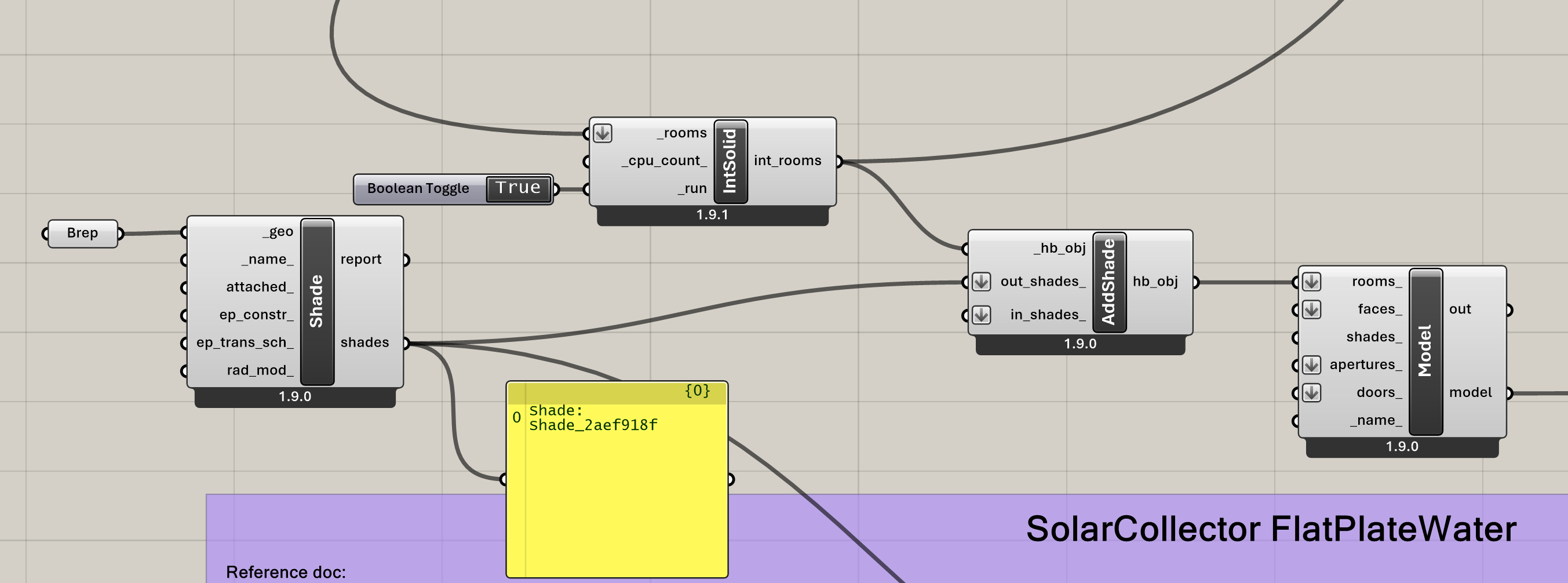Click the flatten arrow icon on _rooms input

pyautogui.click(x=602, y=133)
